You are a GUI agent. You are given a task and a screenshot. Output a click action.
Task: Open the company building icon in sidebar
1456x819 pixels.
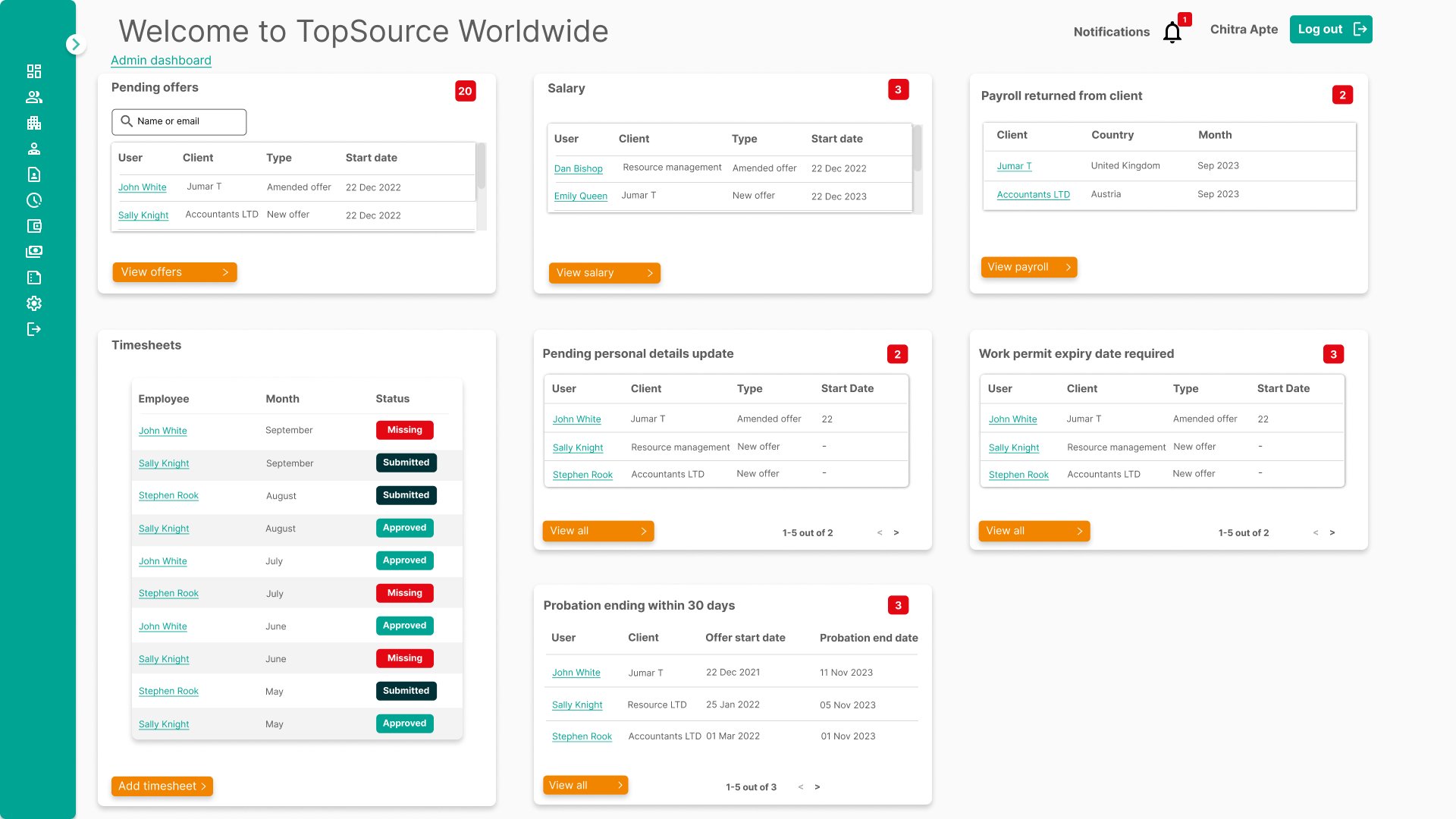(x=34, y=123)
